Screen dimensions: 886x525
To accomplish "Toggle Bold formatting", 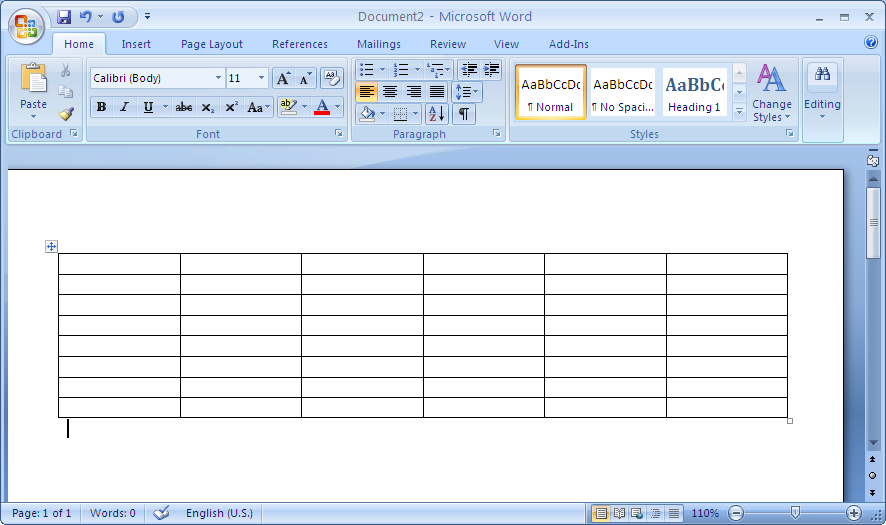I will tap(101, 107).
